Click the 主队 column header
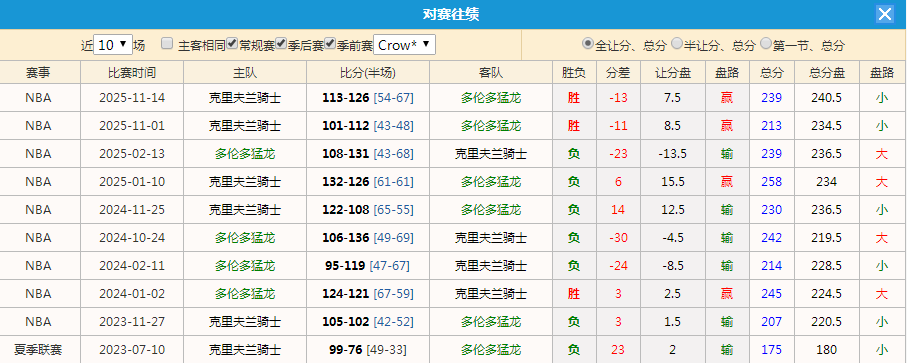Viewport: 907px width, 363px height. click(245, 72)
